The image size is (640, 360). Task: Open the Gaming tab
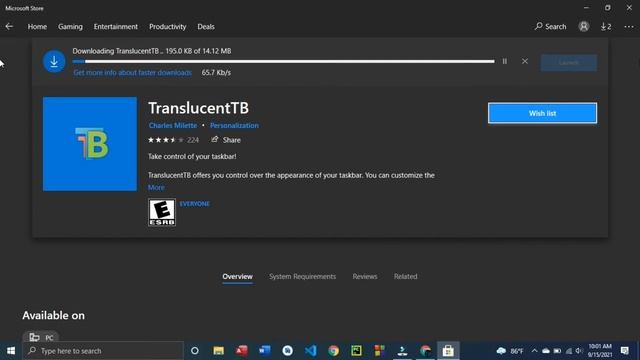pos(70,27)
